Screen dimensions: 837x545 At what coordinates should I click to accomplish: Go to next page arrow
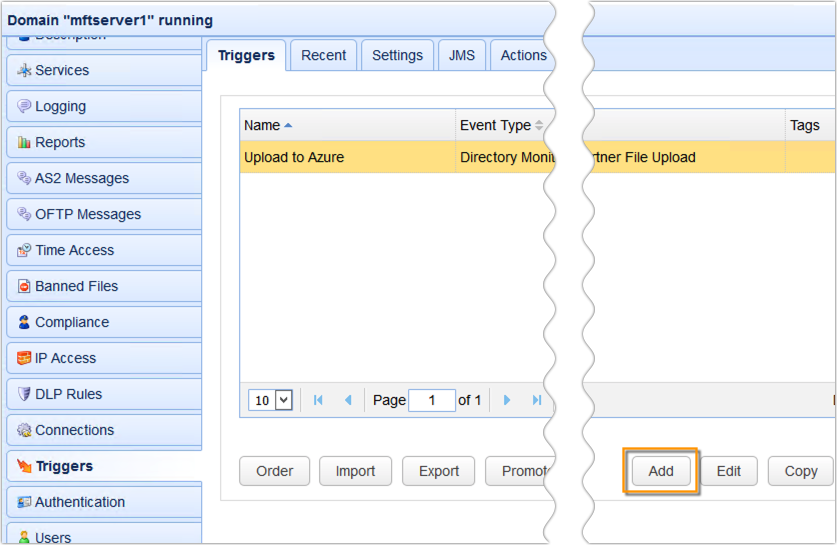[x=507, y=400]
